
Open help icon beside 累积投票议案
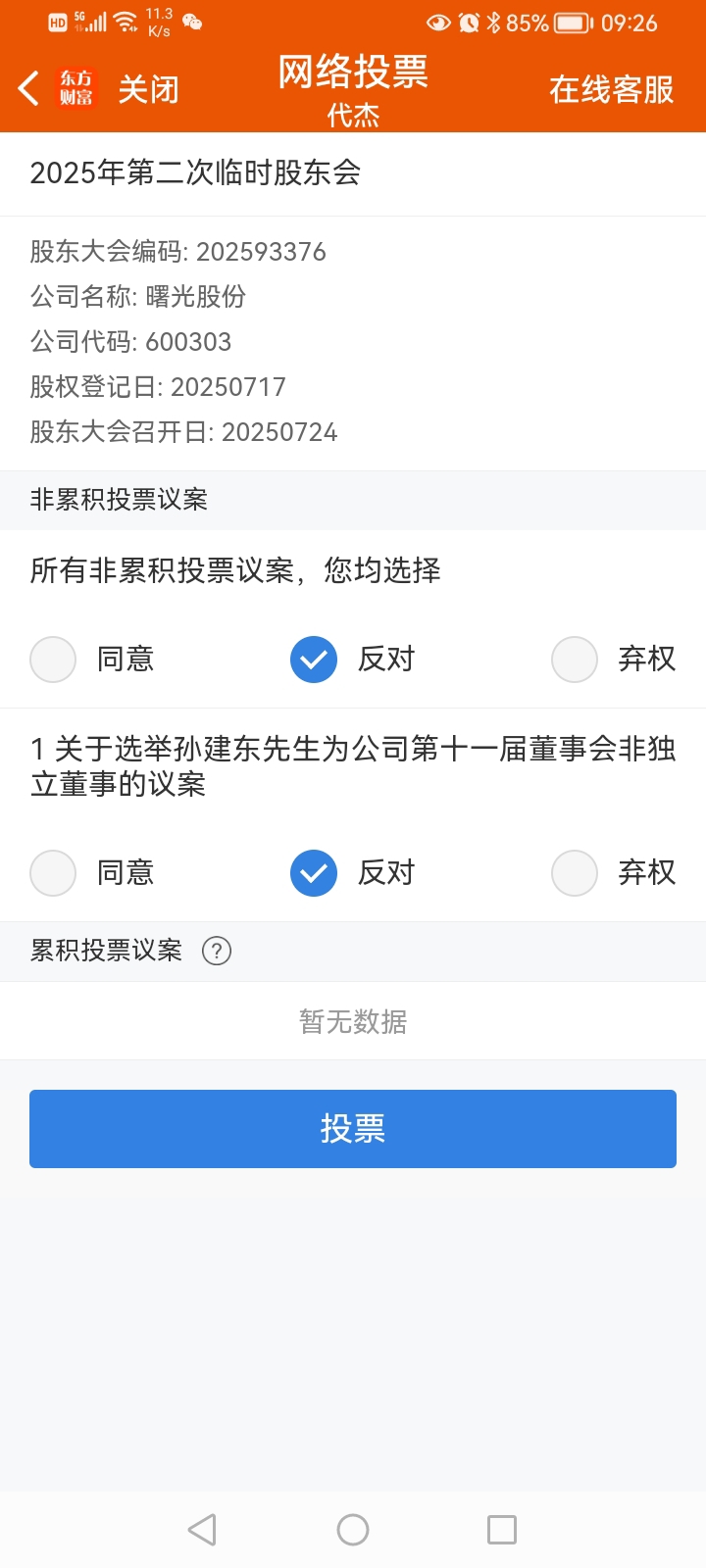click(x=217, y=951)
